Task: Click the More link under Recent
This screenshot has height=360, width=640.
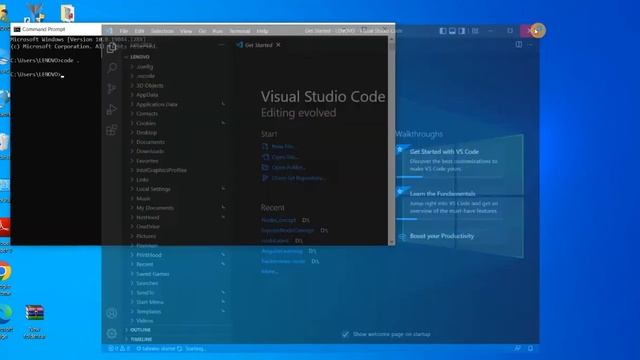Action: pyautogui.click(x=269, y=271)
